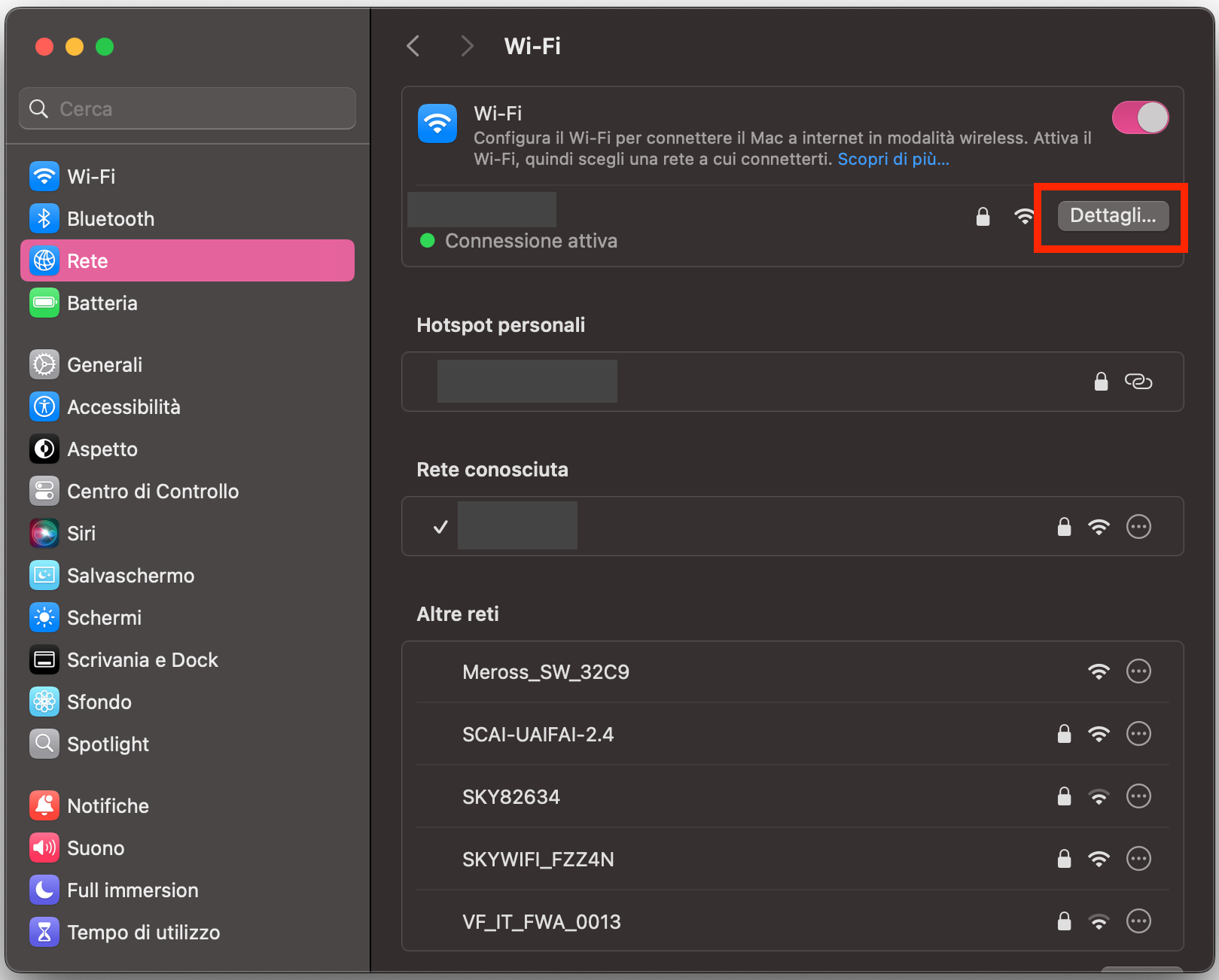This screenshot has height=980, width=1219.
Task: Open the Batteria settings icon
Action: [44, 303]
